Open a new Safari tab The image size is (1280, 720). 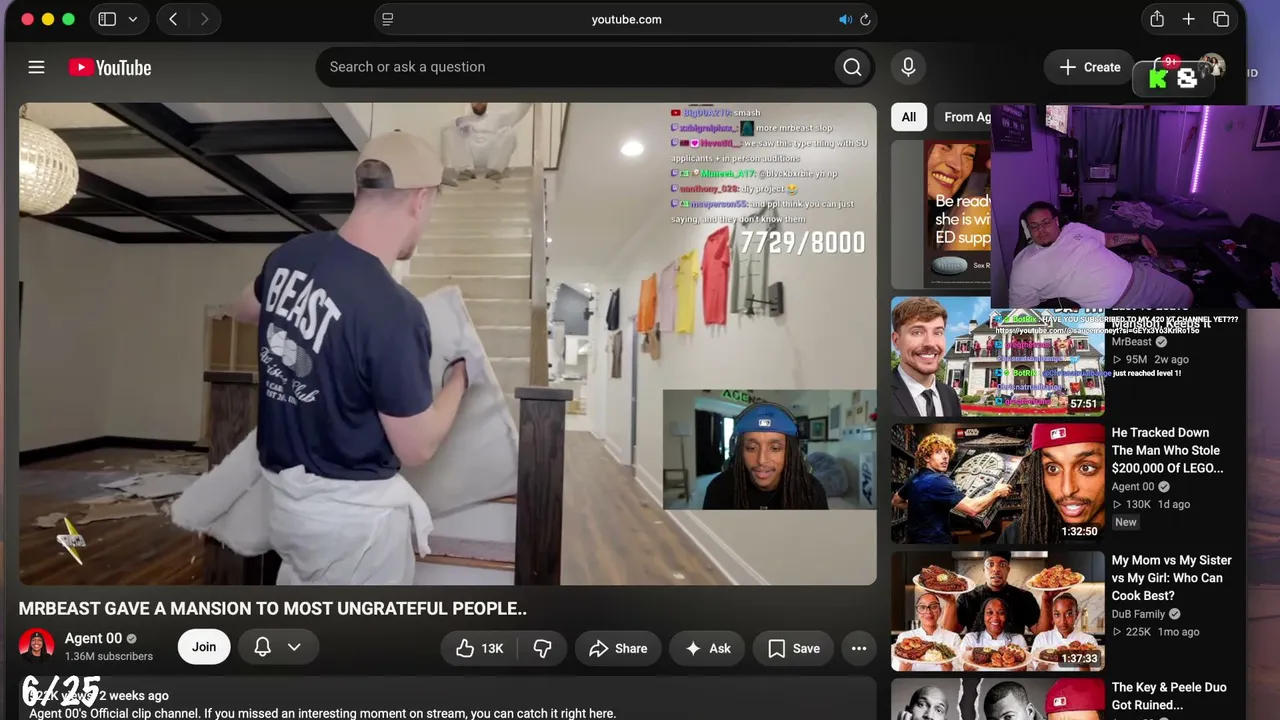coord(1189,19)
